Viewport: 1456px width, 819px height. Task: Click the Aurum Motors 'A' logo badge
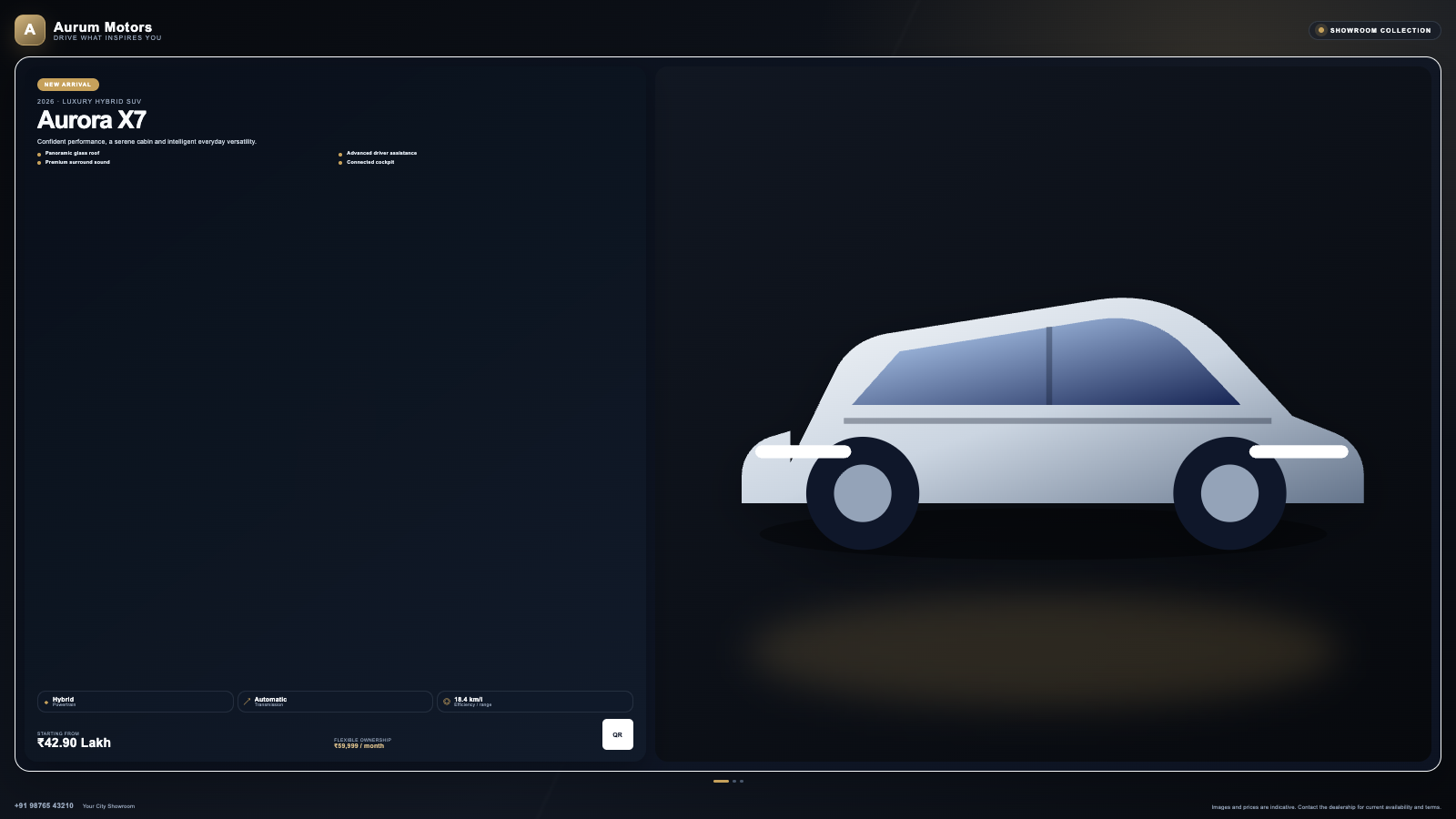click(30, 30)
